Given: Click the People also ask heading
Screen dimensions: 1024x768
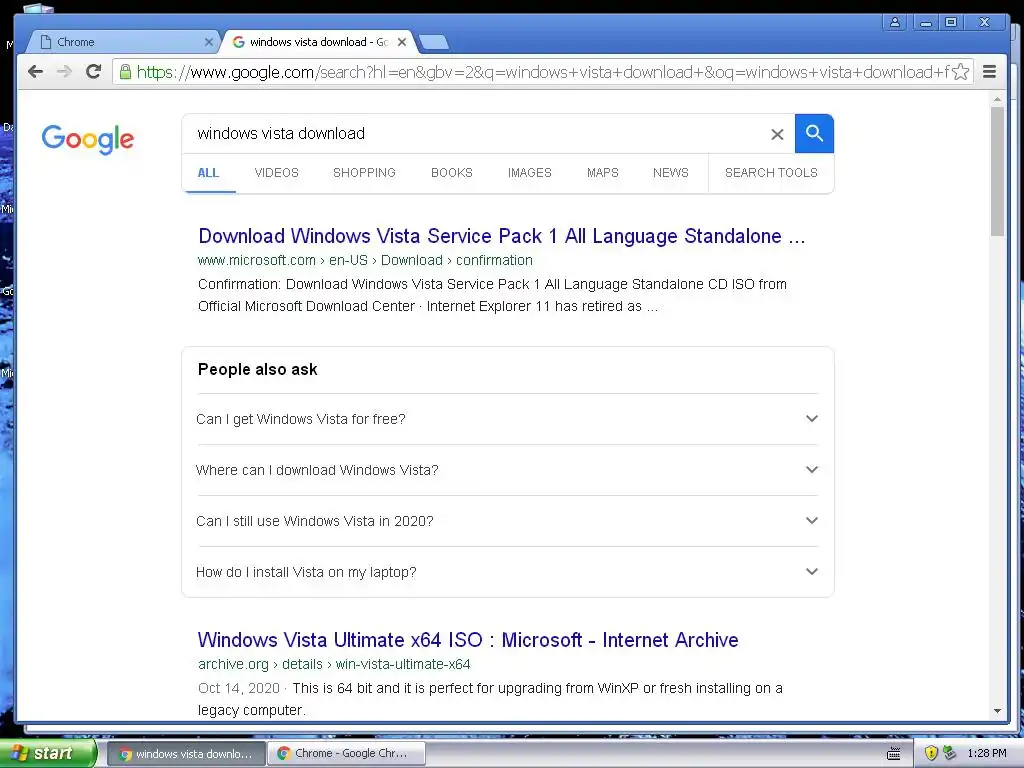Looking at the screenshot, I should (257, 370).
